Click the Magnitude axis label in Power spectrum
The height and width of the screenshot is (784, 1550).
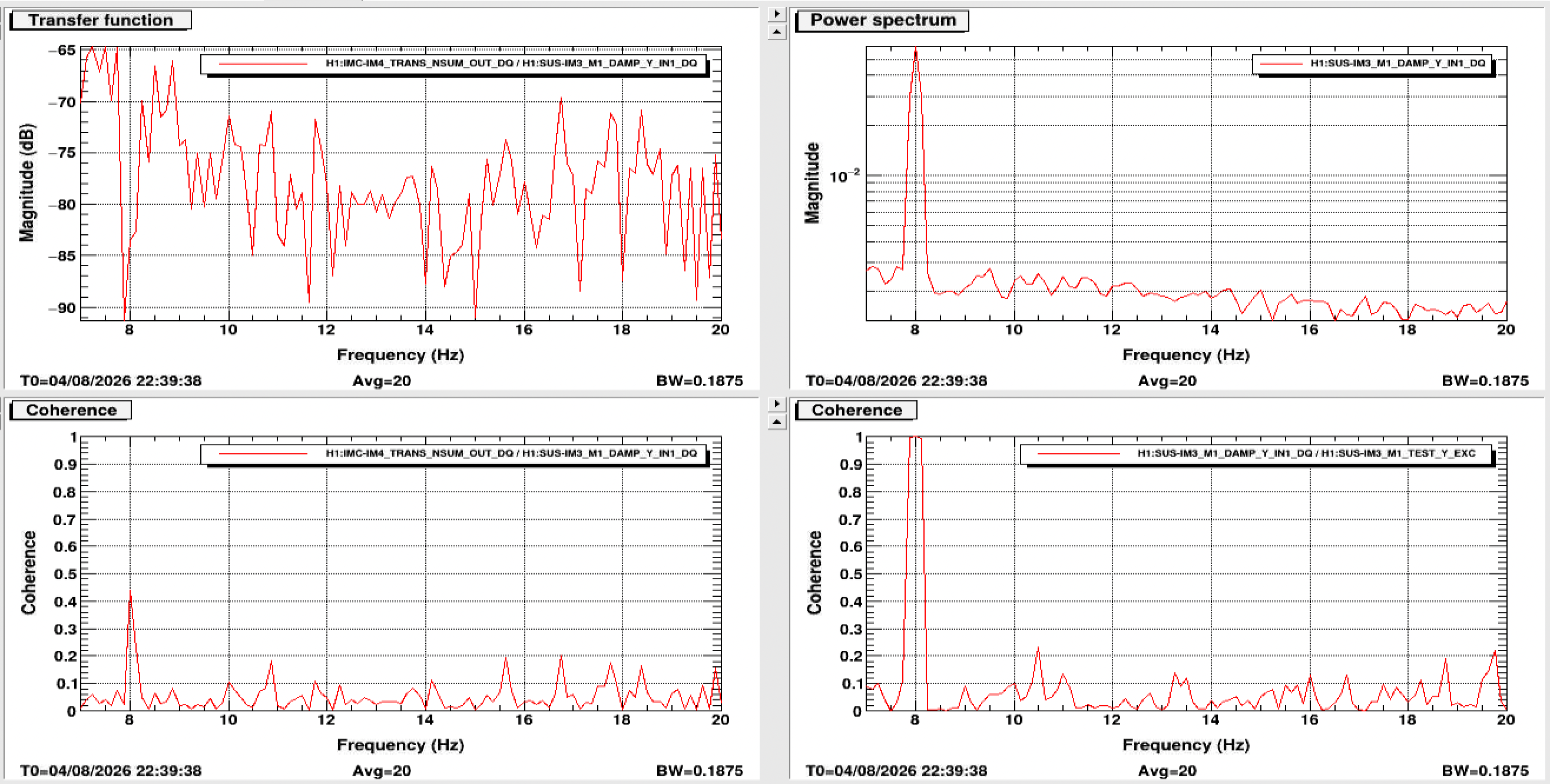pos(812,183)
